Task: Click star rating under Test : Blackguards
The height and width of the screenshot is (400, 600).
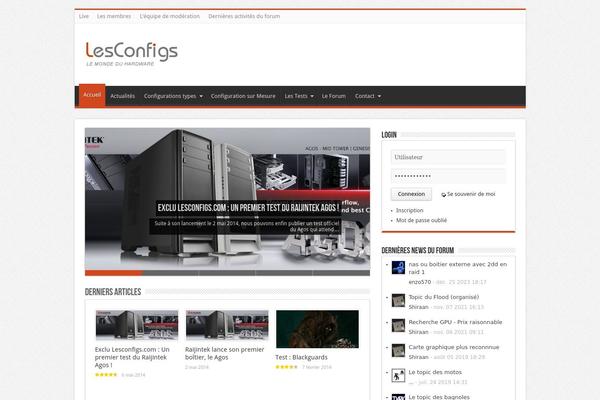Action: [x=287, y=367]
